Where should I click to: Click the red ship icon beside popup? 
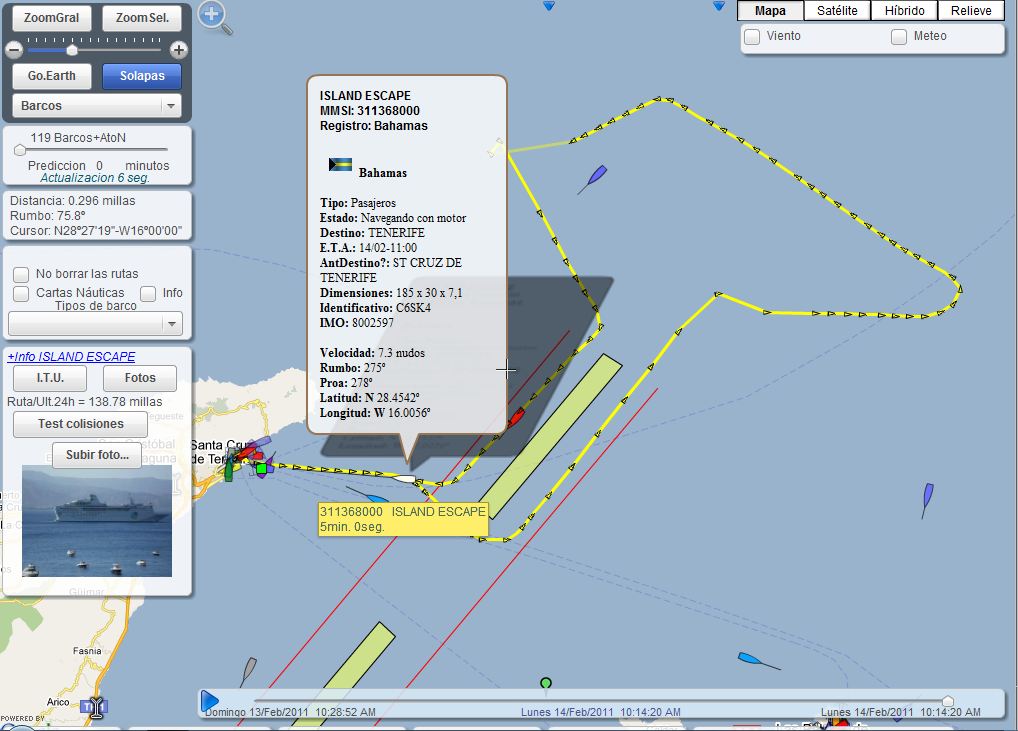tap(515, 417)
